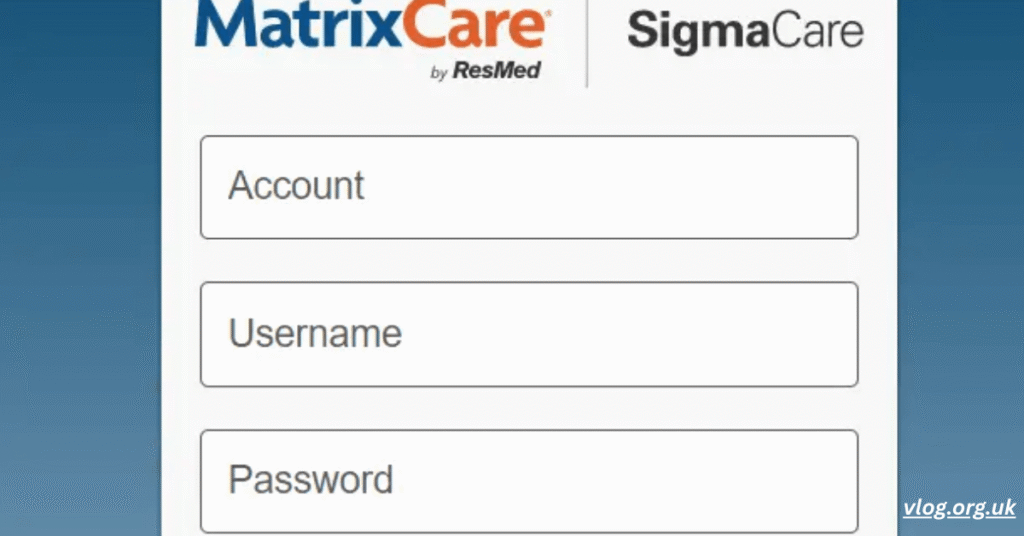Open the vlog.org.uk watermark link
Screen dimensions: 1024x536
(959, 508)
